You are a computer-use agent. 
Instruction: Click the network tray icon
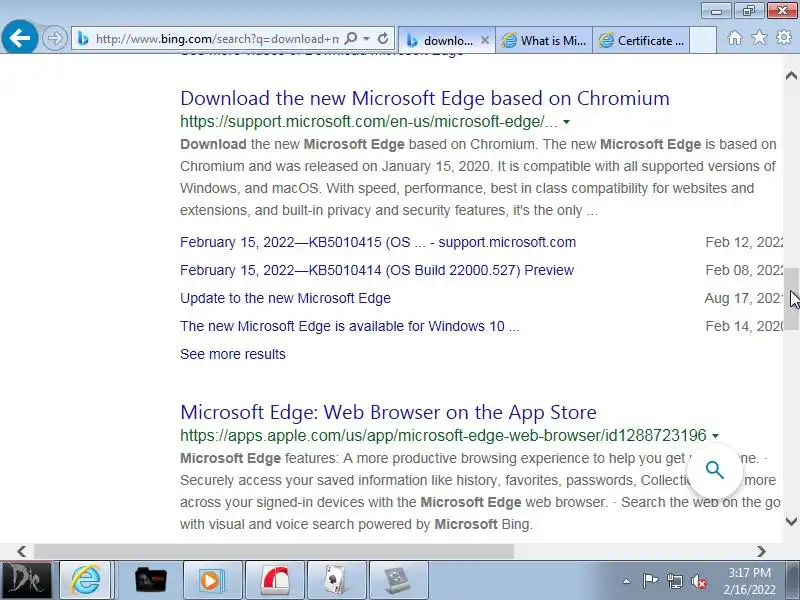pos(675,581)
